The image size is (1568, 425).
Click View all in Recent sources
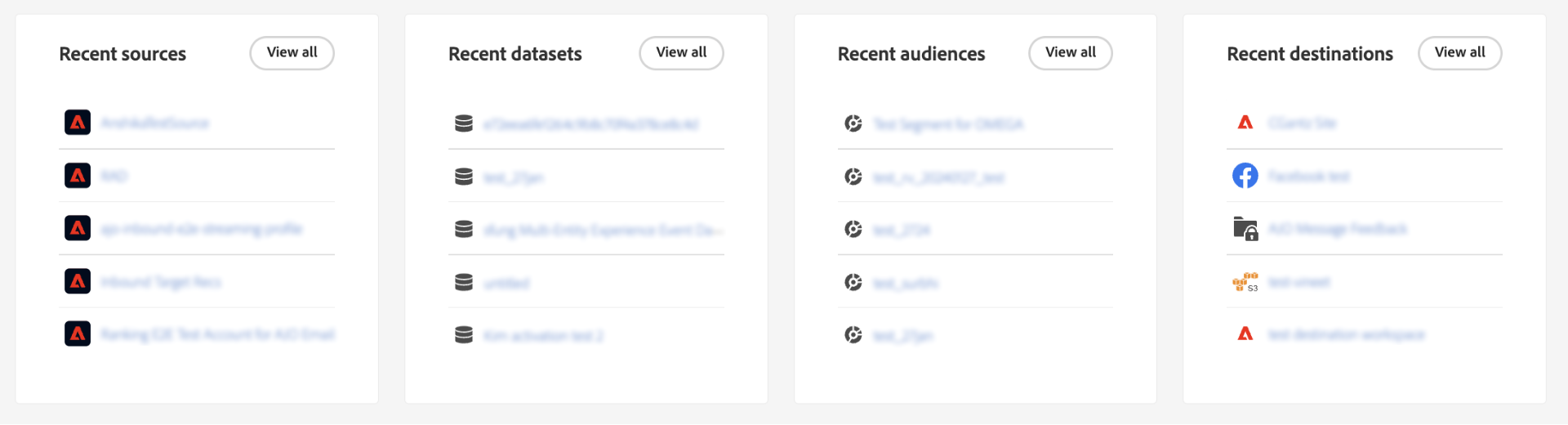(x=292, y=53)
